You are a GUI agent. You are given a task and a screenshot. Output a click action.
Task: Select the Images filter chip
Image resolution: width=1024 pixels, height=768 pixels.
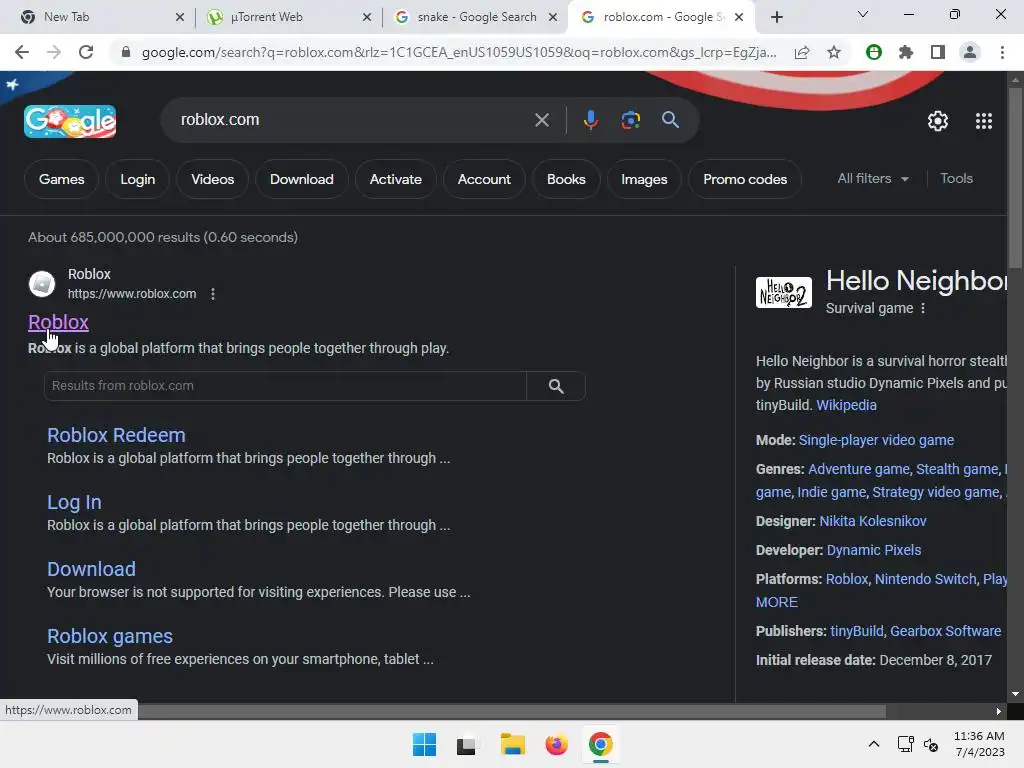[644, 180]
